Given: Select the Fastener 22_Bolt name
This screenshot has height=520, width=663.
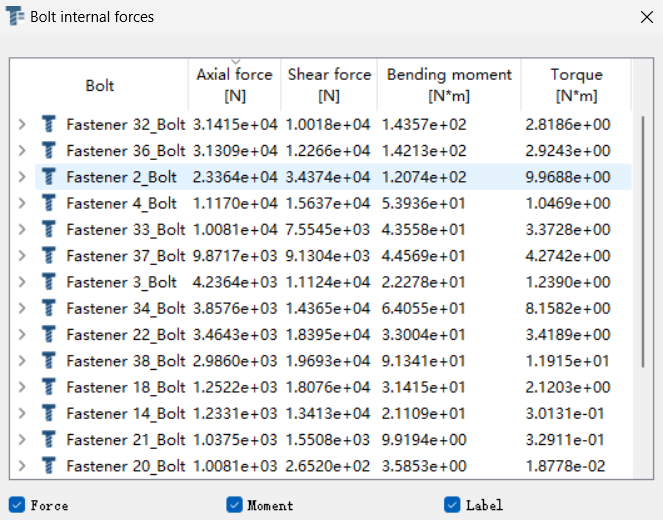Looking at the screenshot, I should tap(126, 334).
